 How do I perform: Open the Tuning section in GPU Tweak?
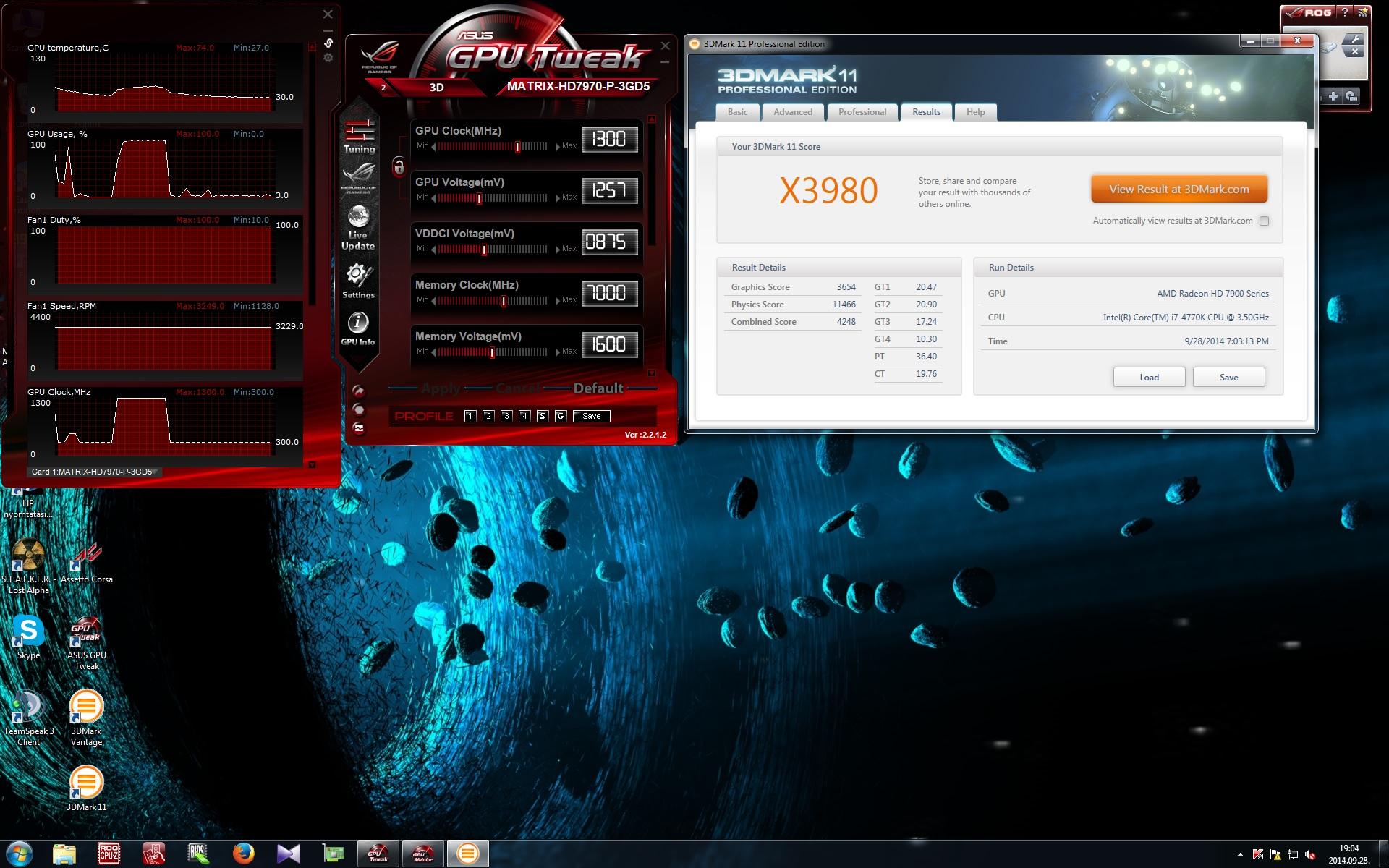(x=359, y=136)
